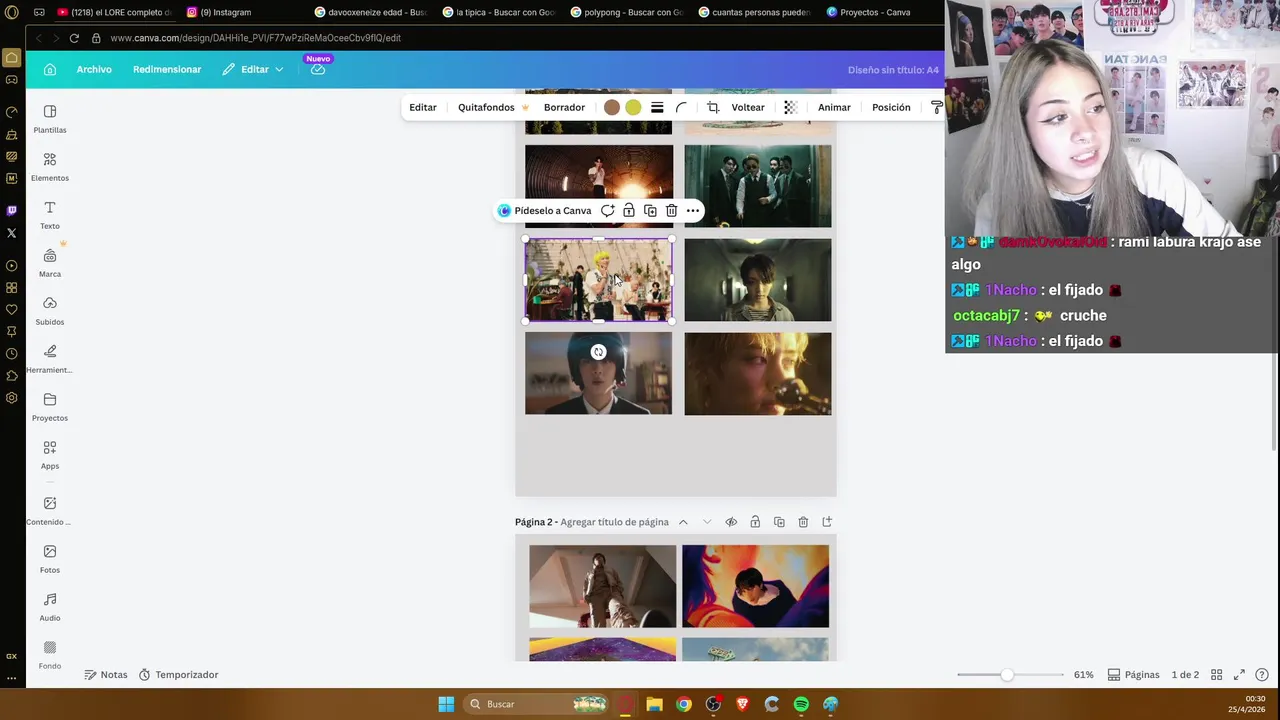Duplicate Página 2
This screenshot has width=1280, height=720.
coord(779,522)
